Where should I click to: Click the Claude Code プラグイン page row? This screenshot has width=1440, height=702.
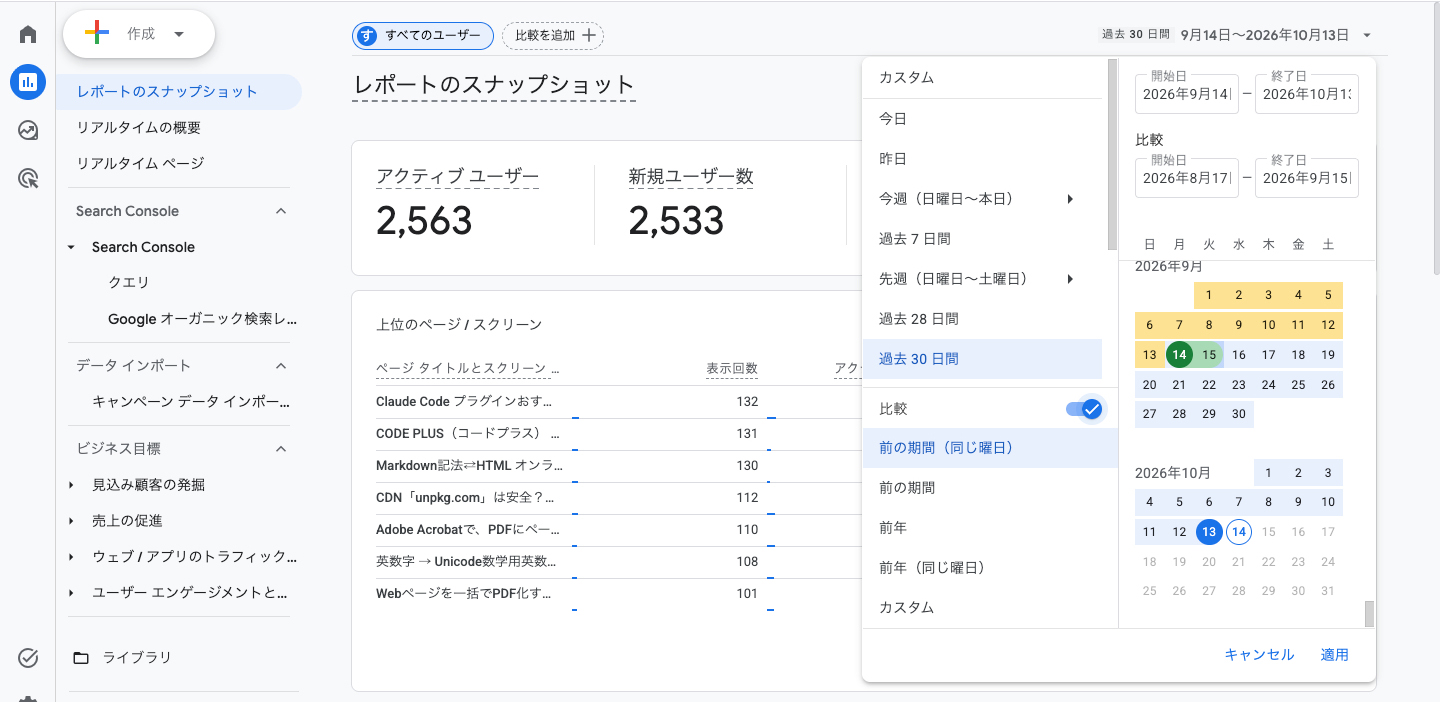464,401
